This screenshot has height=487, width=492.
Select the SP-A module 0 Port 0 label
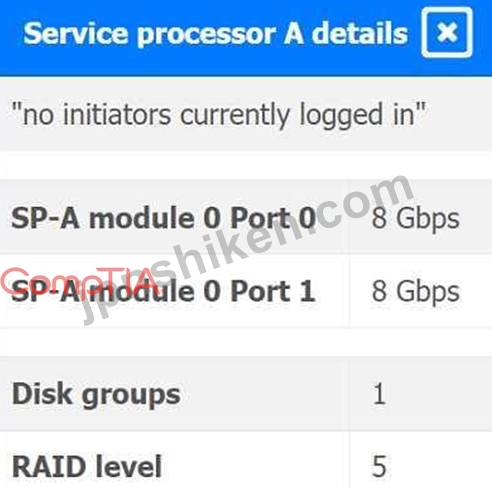tap(163, 218)
